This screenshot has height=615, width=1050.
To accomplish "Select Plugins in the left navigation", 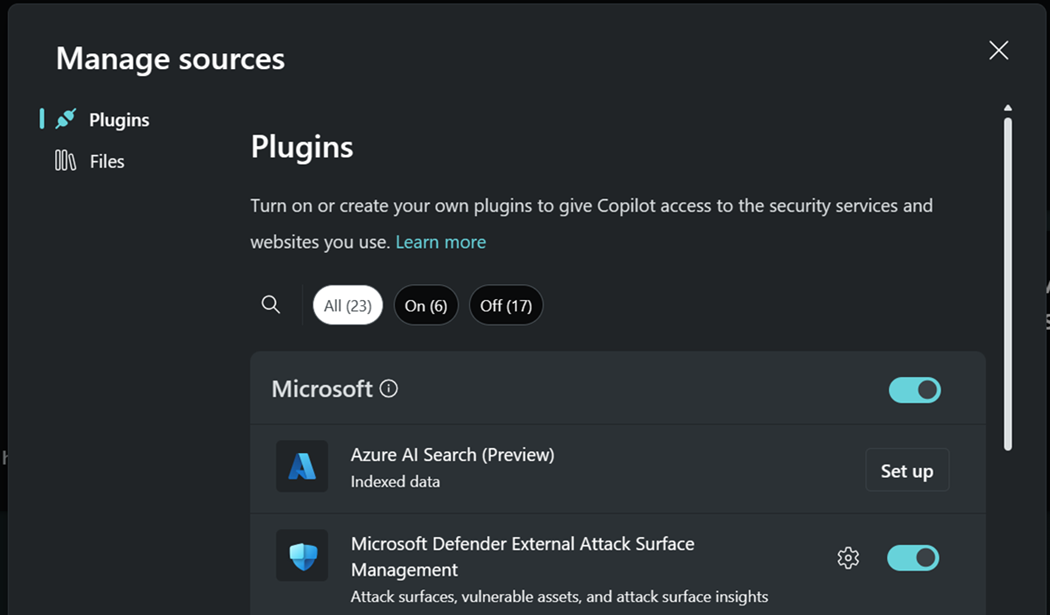I will (x=120, y=118).
